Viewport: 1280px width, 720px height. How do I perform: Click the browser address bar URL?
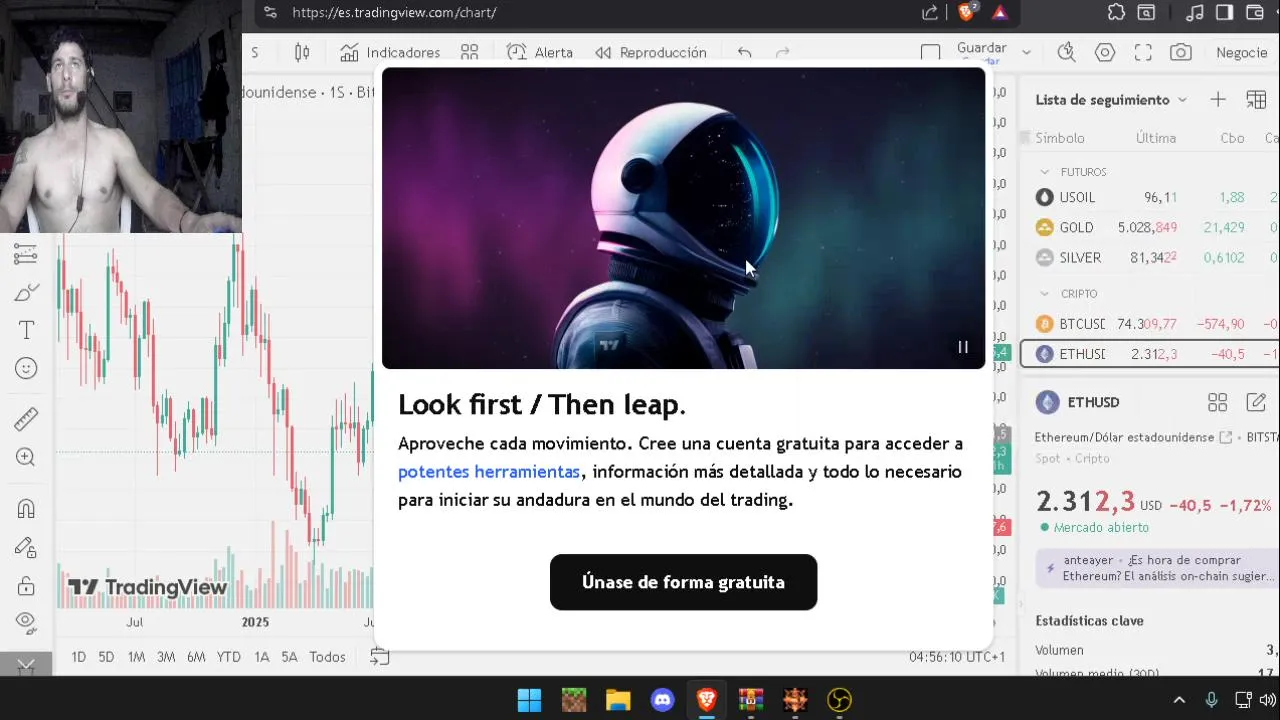coord(394,12)
